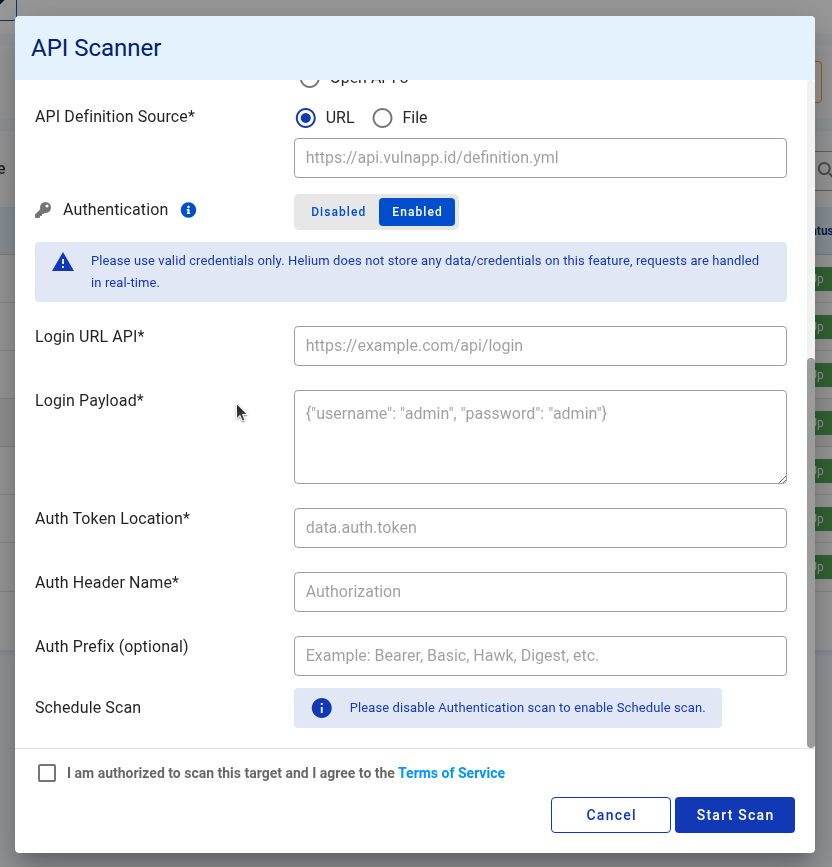This screenshot has height=867, width=832.
Task: Click the 'API Definition Source*' label
Action: pos(115,117)
